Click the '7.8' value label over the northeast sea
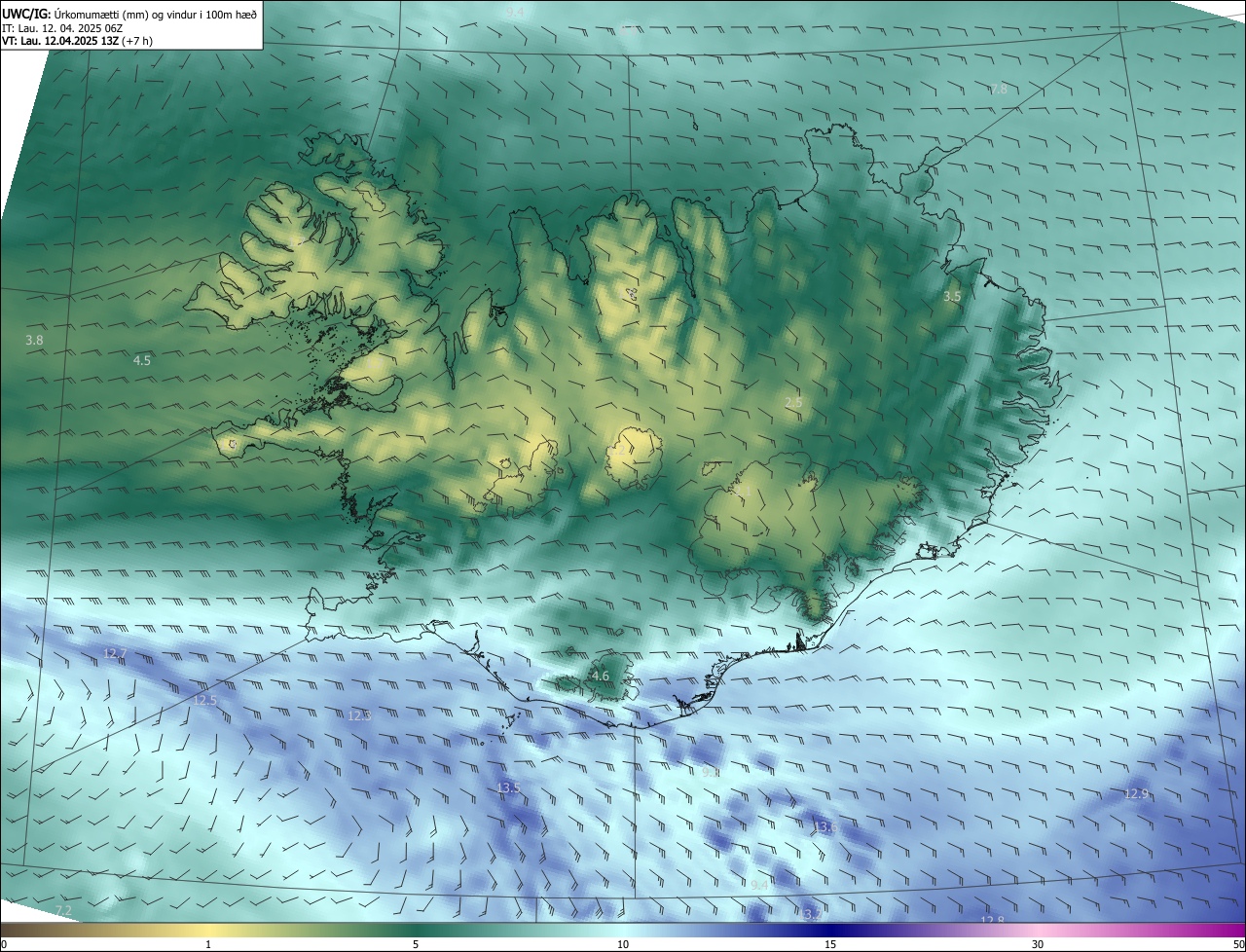 [999, 90]
